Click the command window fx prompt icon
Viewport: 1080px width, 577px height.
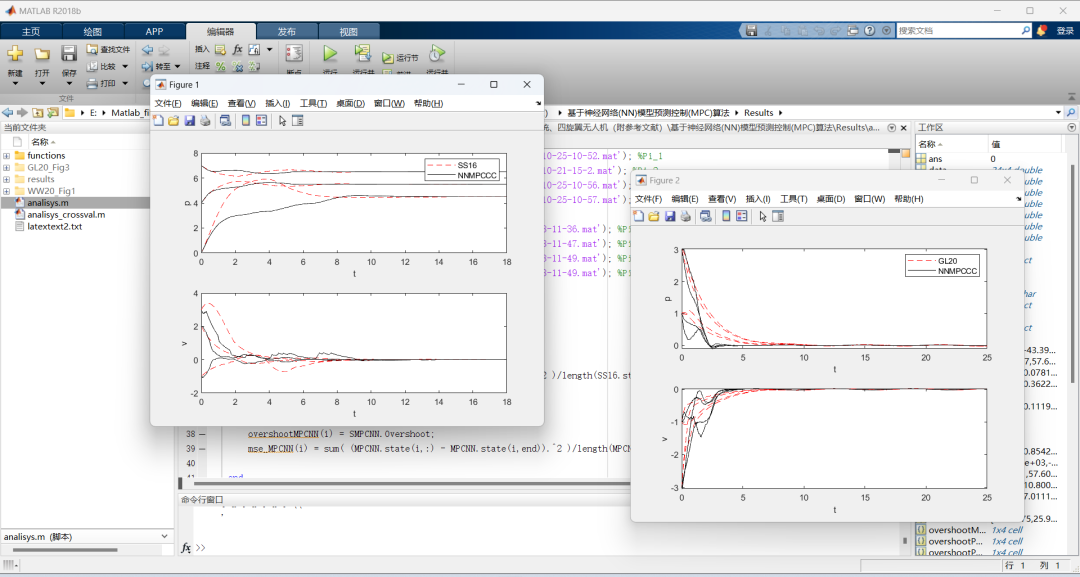(x=186, y=548)
